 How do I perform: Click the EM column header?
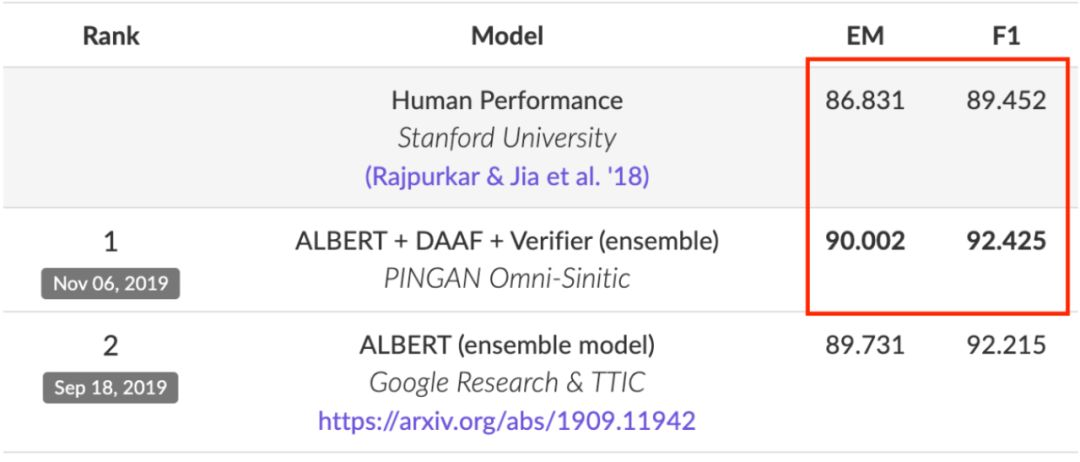tap(864, 37)
